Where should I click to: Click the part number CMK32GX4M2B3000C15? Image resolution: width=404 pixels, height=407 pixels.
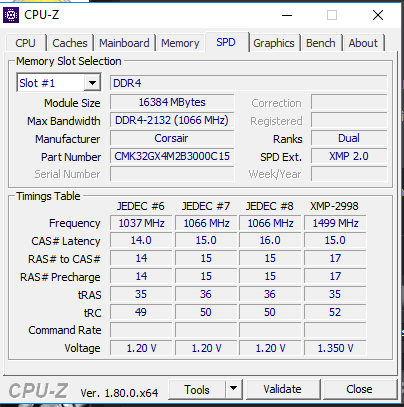point(172,156)
